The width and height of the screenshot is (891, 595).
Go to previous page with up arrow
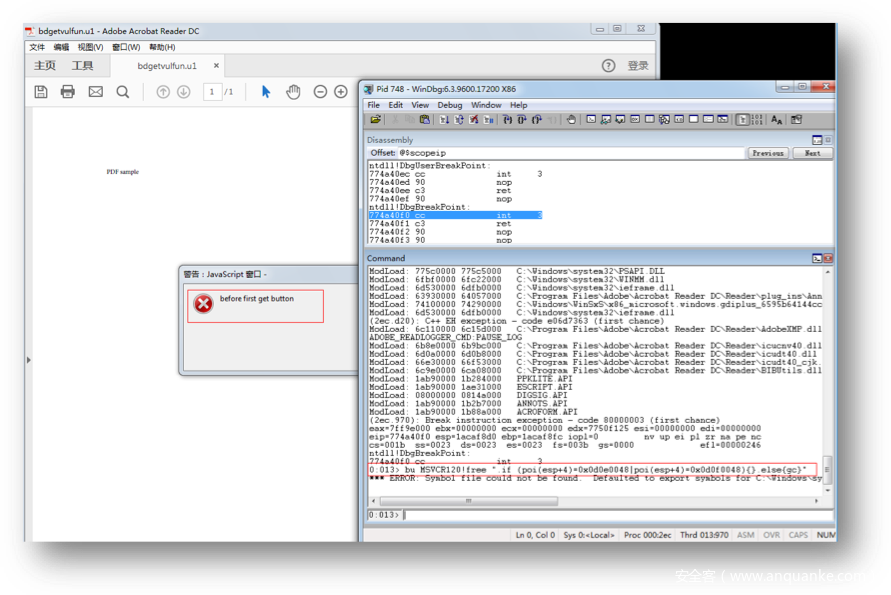(x=163, y=91)
